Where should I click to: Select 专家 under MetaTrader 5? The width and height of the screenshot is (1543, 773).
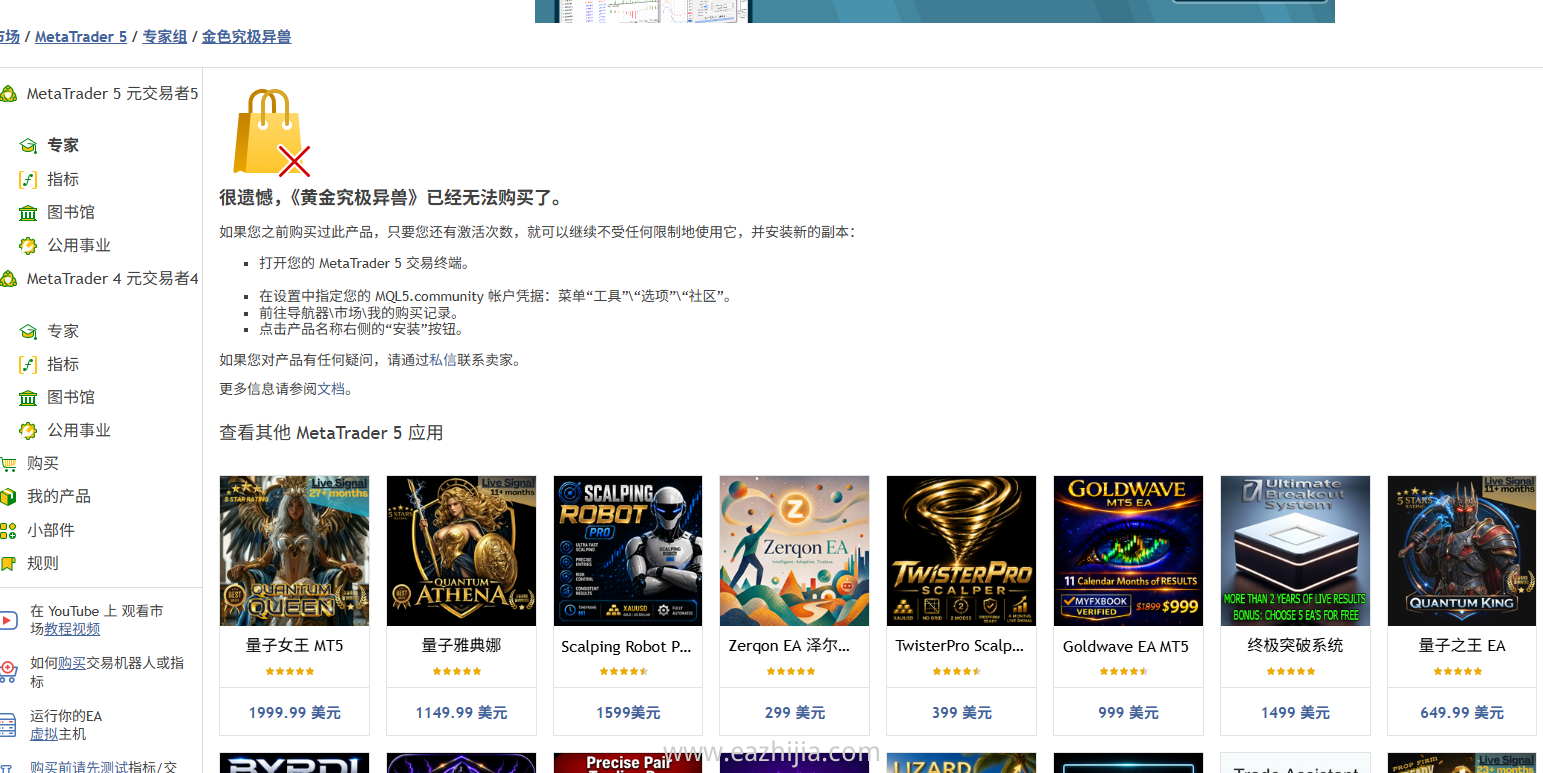(63, 146)
